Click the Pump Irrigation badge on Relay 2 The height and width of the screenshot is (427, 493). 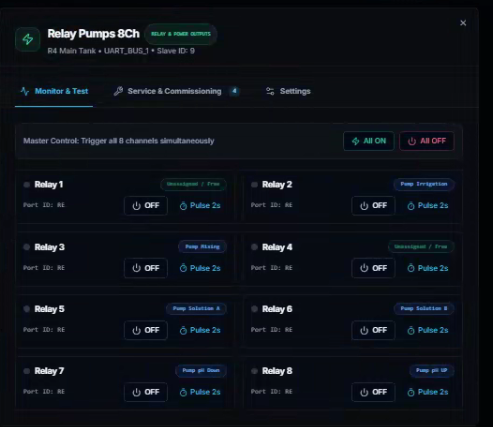(424, 184)
